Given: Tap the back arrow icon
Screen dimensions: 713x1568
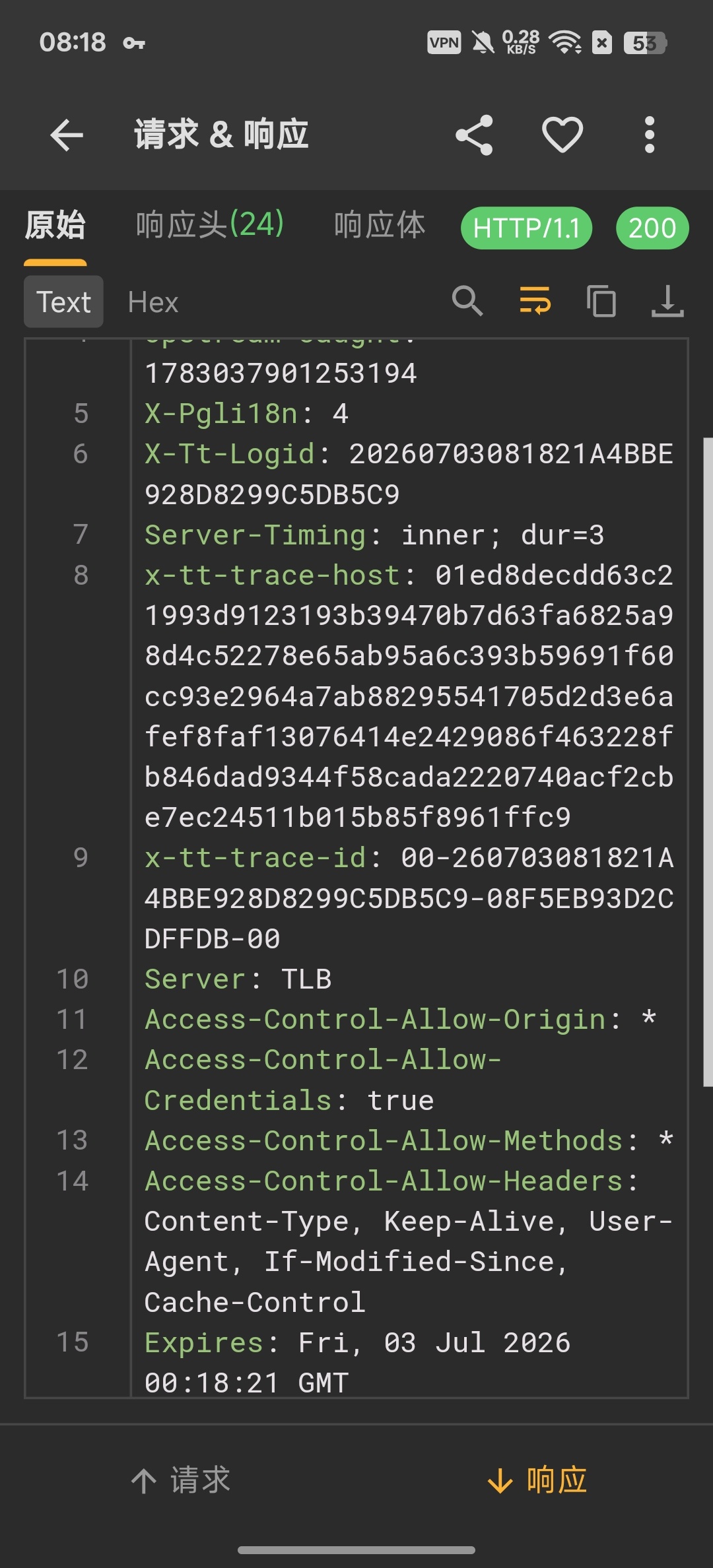Looking at the screenshot, I should pos(67,135).
